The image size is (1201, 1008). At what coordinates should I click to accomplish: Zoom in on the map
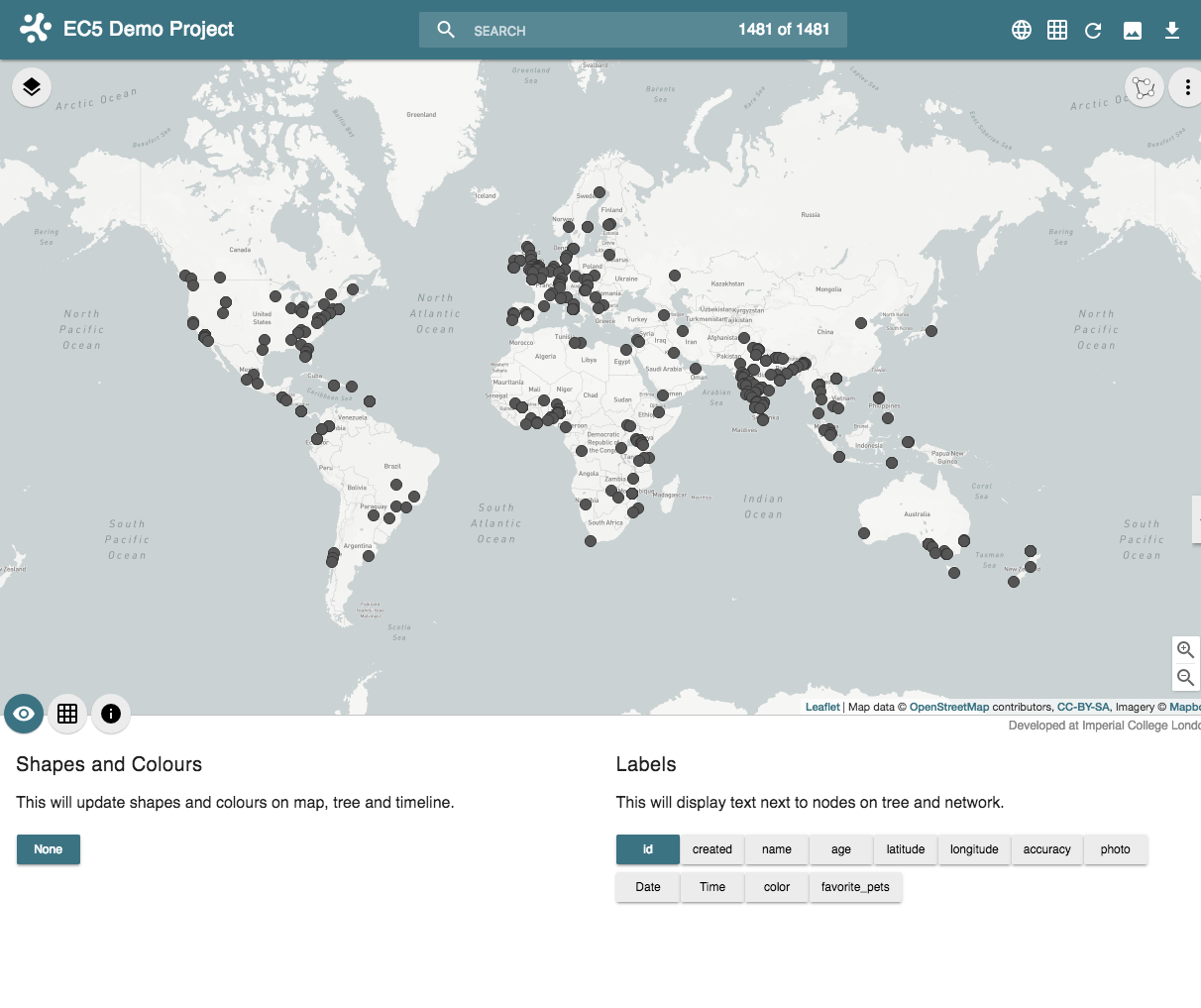(x=1185, y=650)
